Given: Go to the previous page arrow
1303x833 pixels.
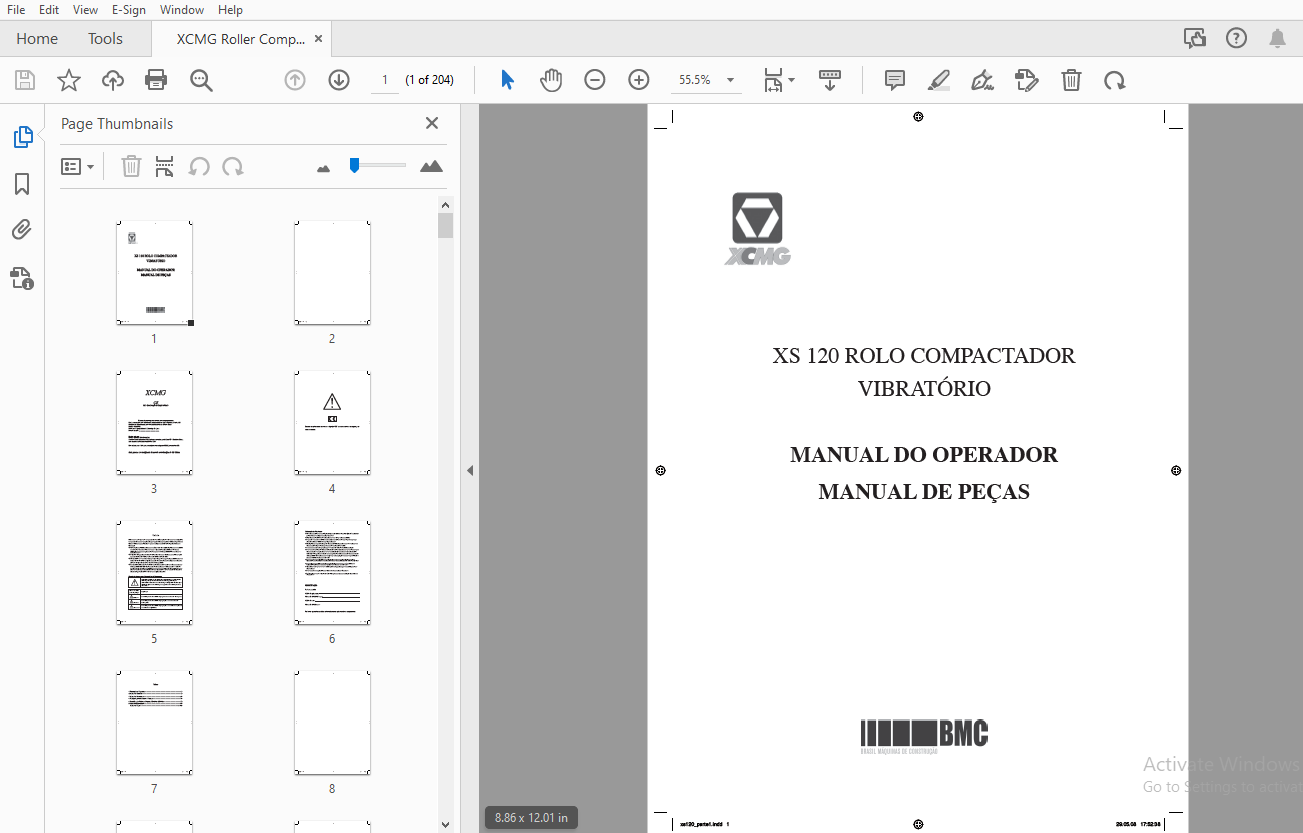Looking at the screenshot, I should (295, 80).
